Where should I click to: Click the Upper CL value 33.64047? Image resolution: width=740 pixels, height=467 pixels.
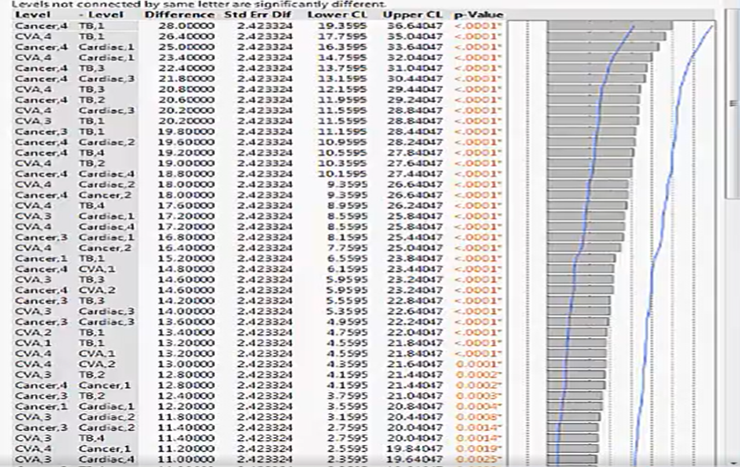pos(415,47)
